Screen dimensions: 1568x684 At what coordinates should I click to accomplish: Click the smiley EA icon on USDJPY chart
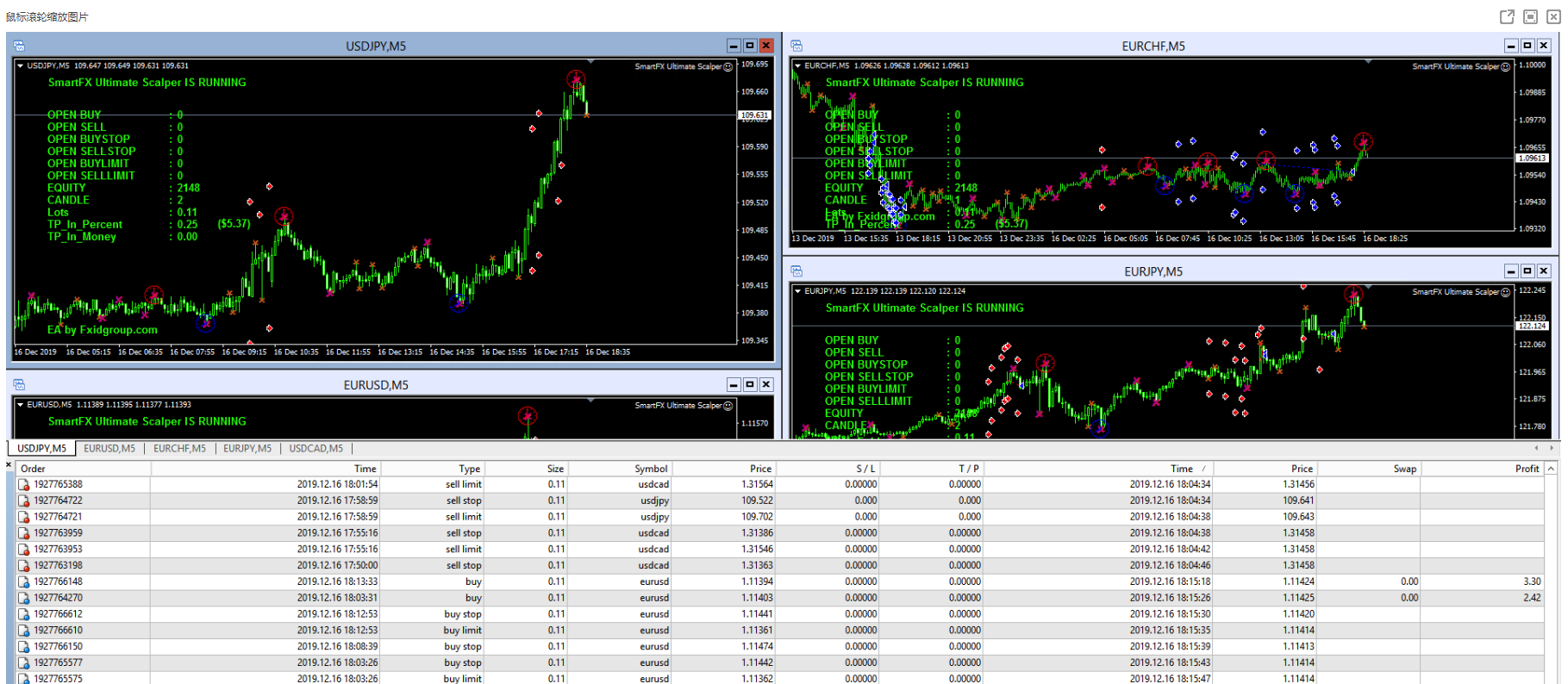point(728,66)
